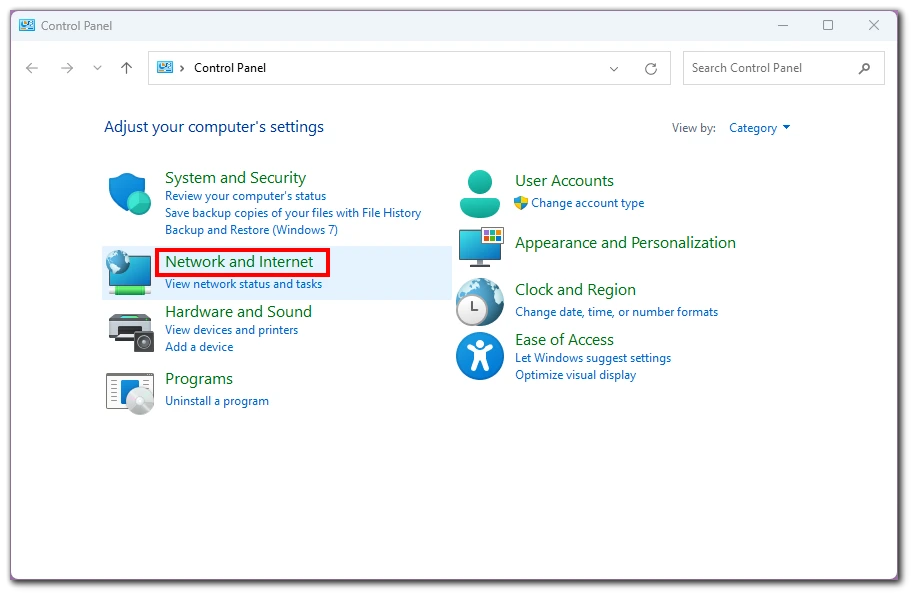Click the Network and Internet globe icon
This screenshot has width=916, height=598.
129,273
